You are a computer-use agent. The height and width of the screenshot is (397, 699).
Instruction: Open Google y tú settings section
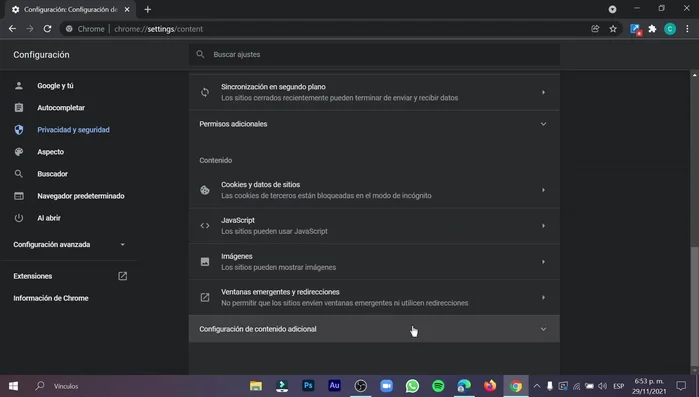55,86
